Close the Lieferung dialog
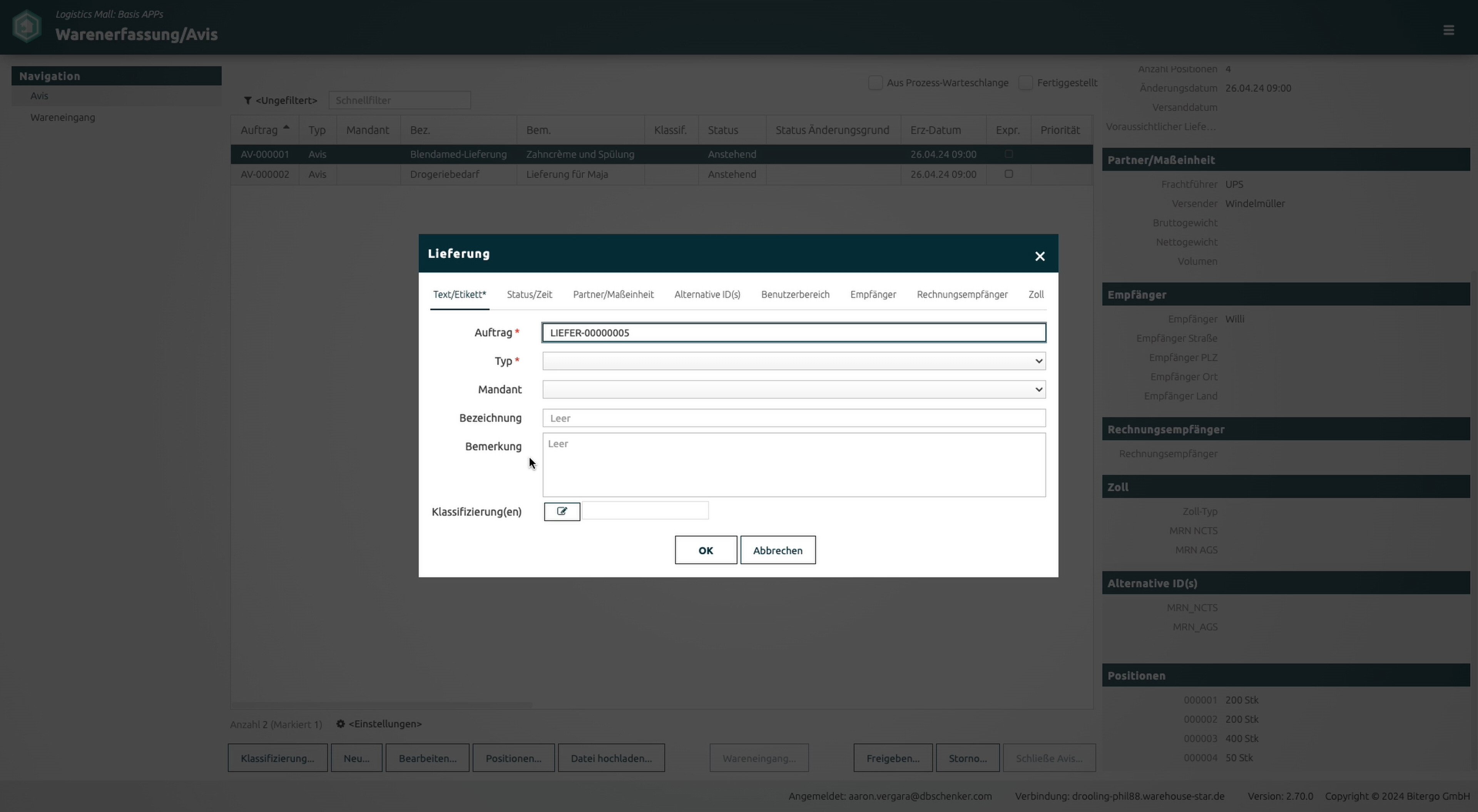 pyautogui.click(x=1040, y=256)
